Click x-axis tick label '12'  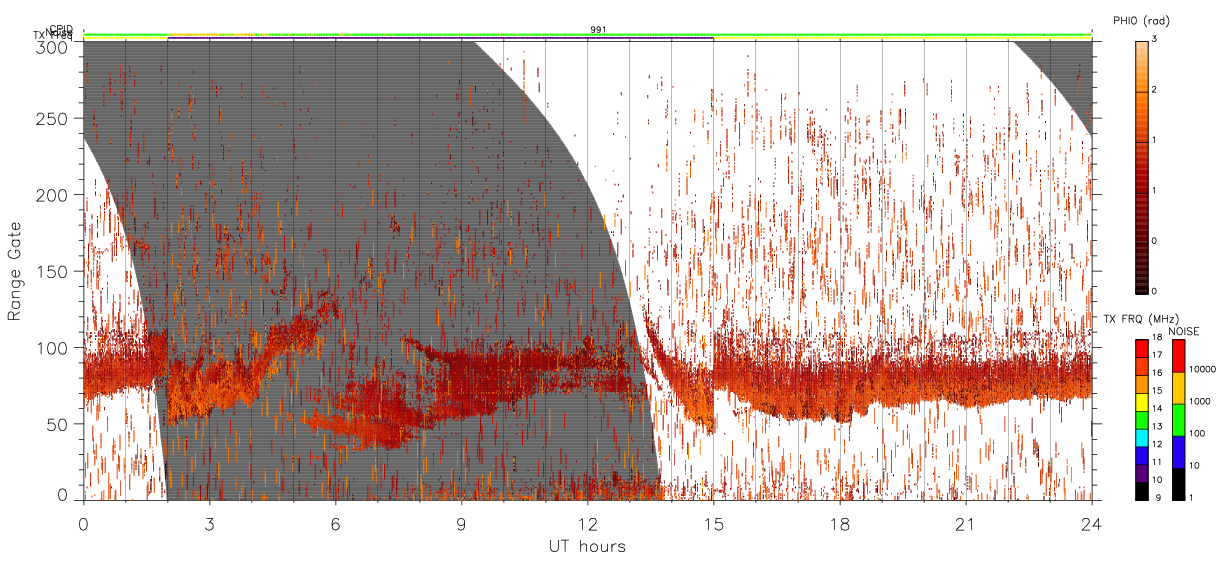point(587,524)
